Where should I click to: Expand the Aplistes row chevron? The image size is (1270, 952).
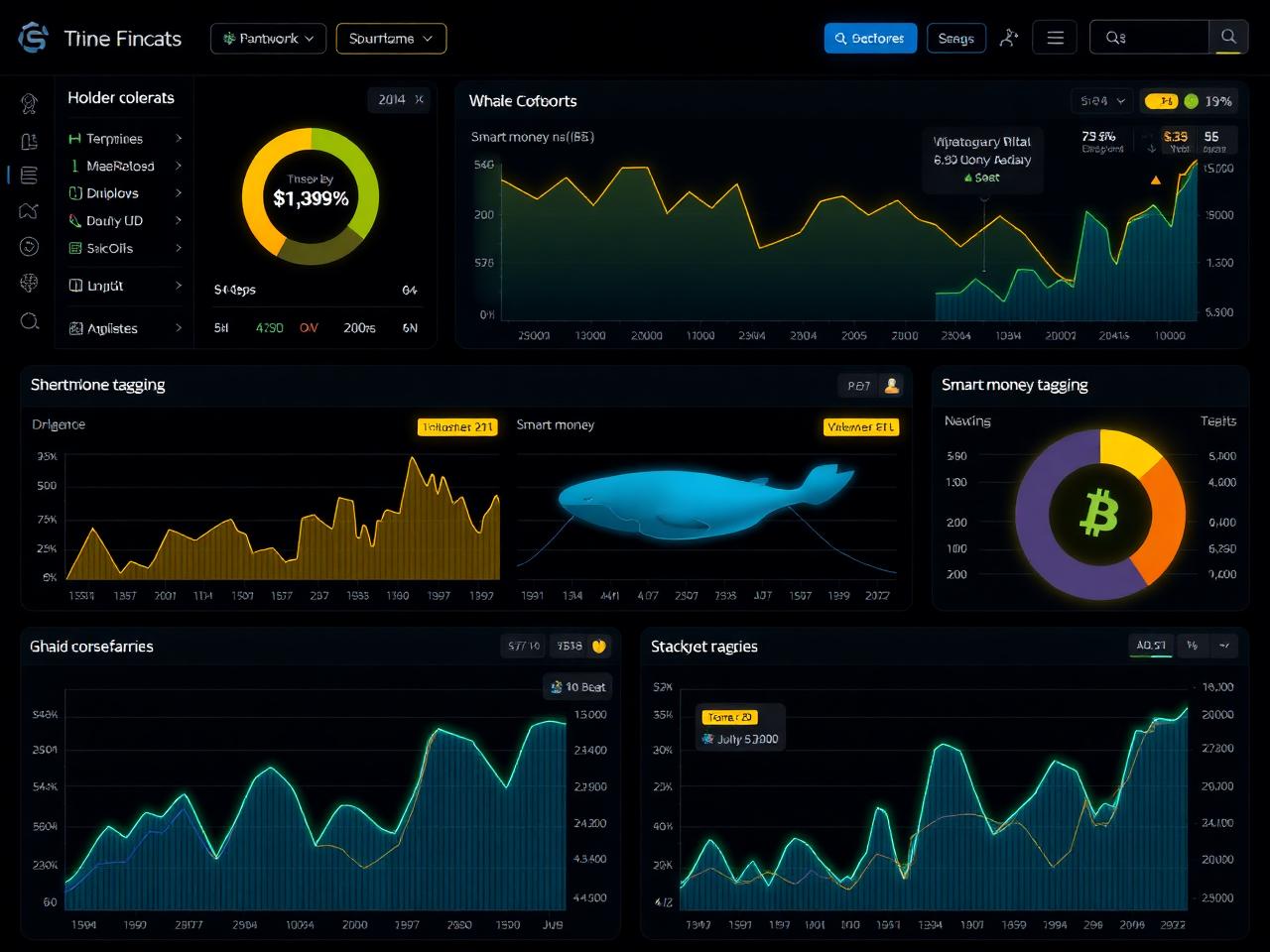click(x=179, y=328)
